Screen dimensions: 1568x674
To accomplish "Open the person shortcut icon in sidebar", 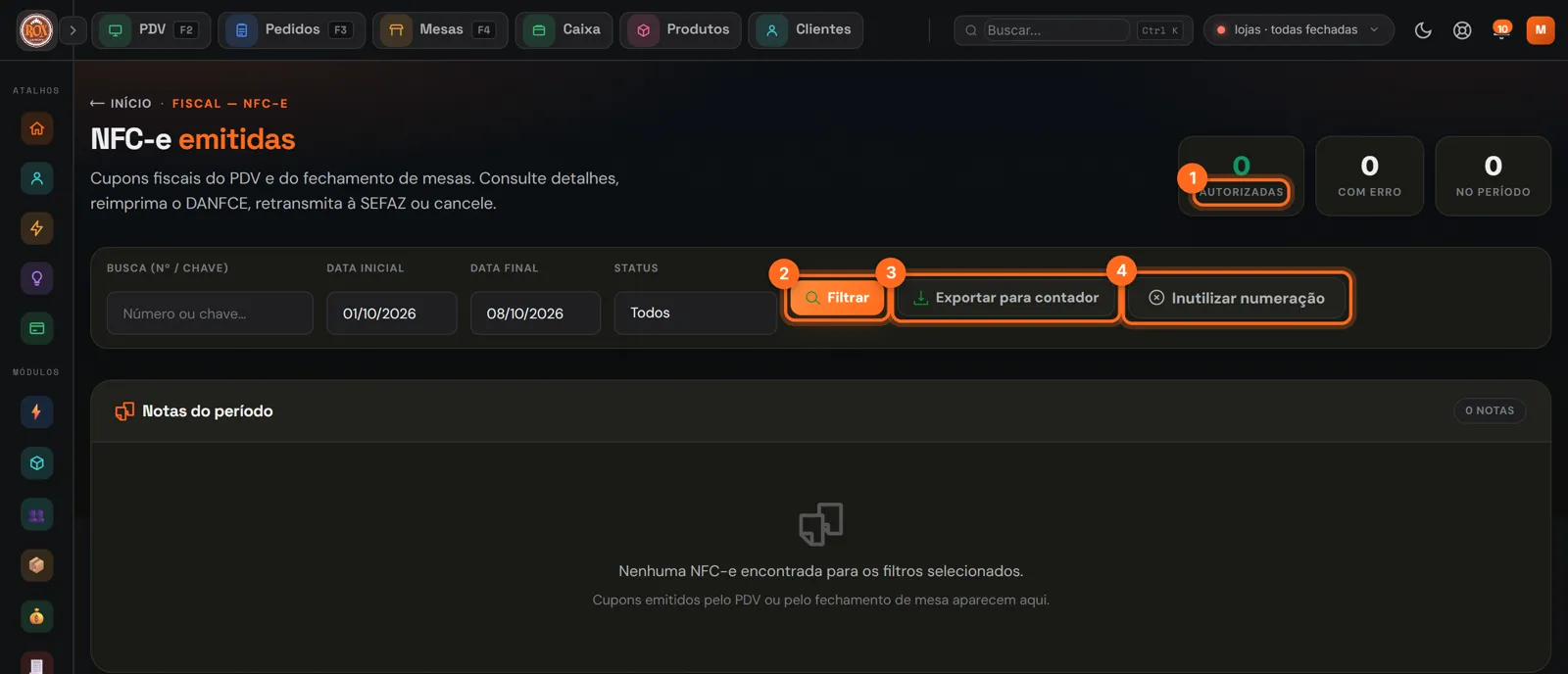I will pos(36,178).
